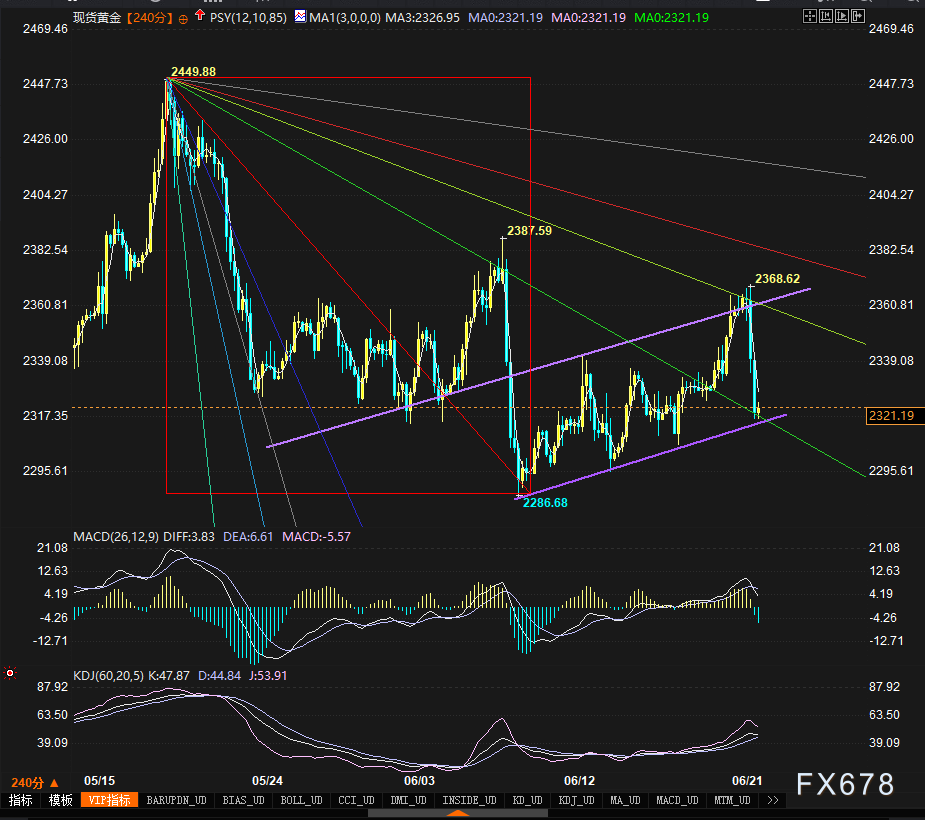Click the MACD(26,12,9) indicator label
This screenshot has width=925, height=820.
117,537
